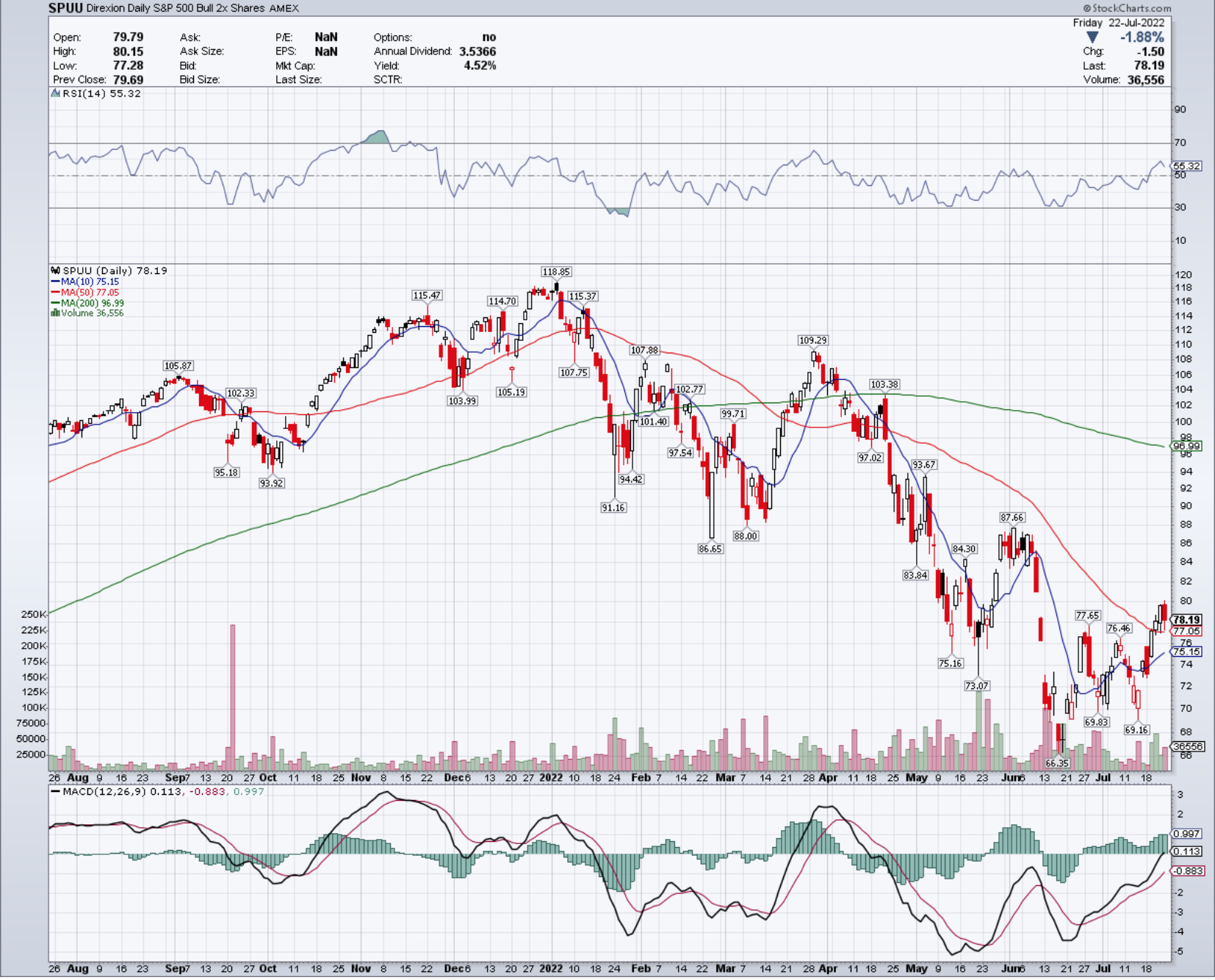Click the 93.92 low price label
The height and width of the screenshot is (980, 1215).
(x=271, y=483)
